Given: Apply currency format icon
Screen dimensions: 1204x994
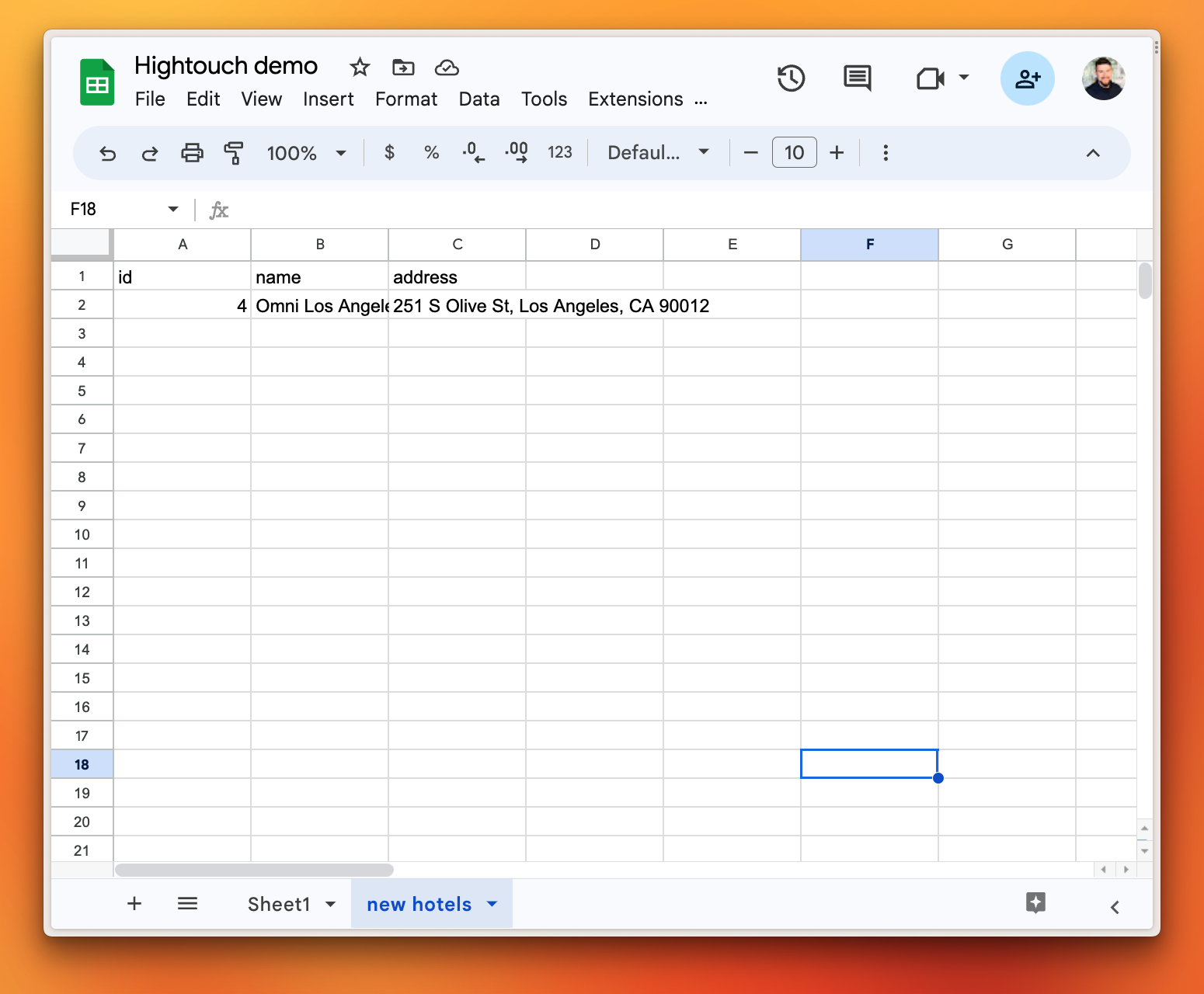Looking at the screenshot, I should click(x=389, y=152).
